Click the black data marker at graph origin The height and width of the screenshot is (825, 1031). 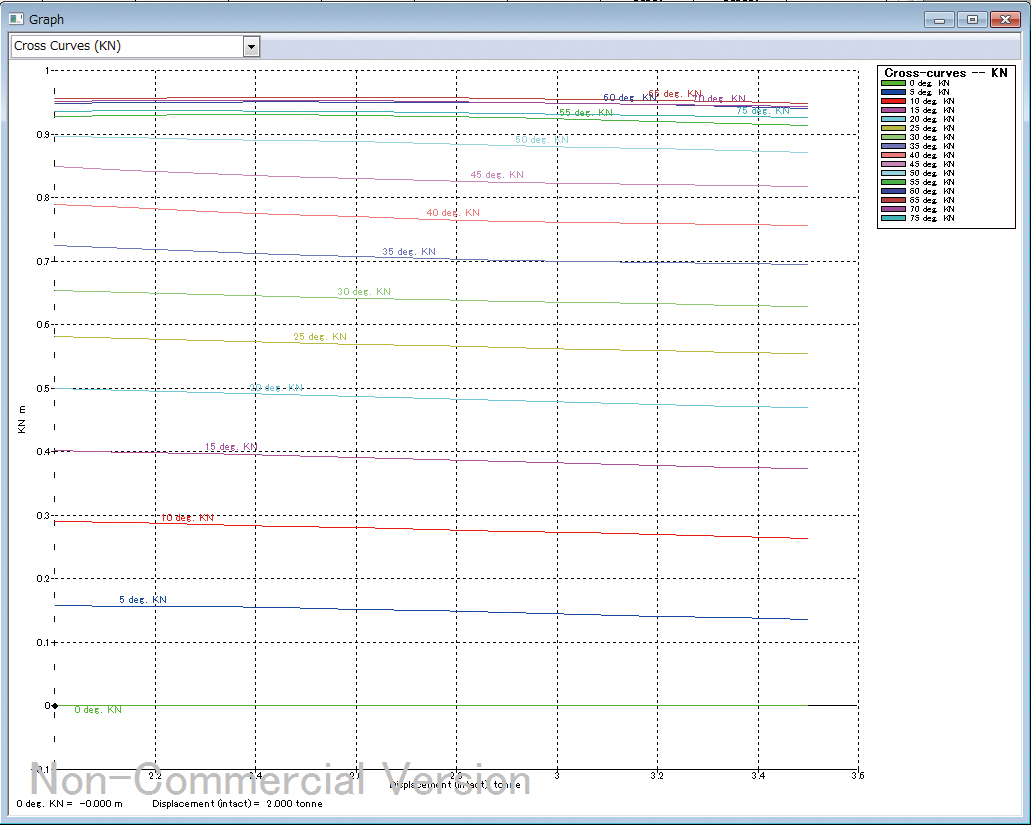[x=55, y=706]
